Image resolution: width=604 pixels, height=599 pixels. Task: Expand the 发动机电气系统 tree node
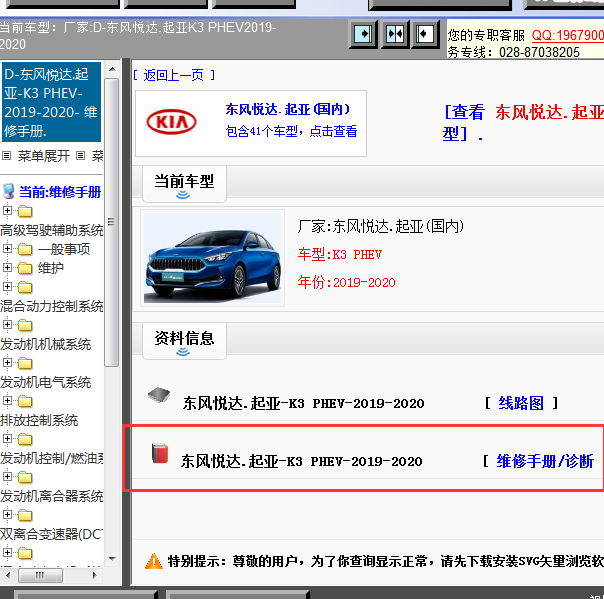pyautogui.click(x=7, y=362)
